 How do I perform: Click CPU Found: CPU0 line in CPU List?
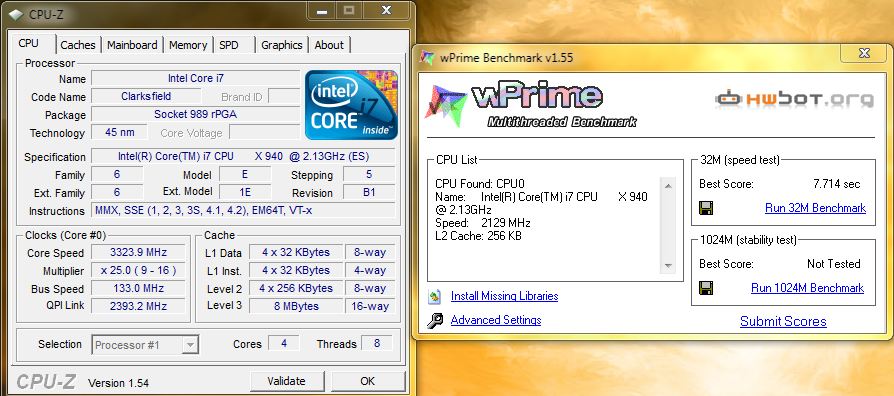point(479,183)
